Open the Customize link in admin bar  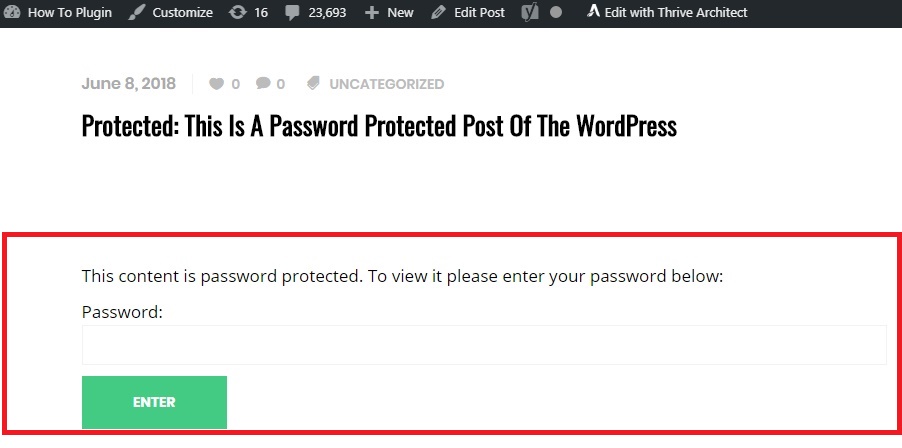tap(182, 12)
